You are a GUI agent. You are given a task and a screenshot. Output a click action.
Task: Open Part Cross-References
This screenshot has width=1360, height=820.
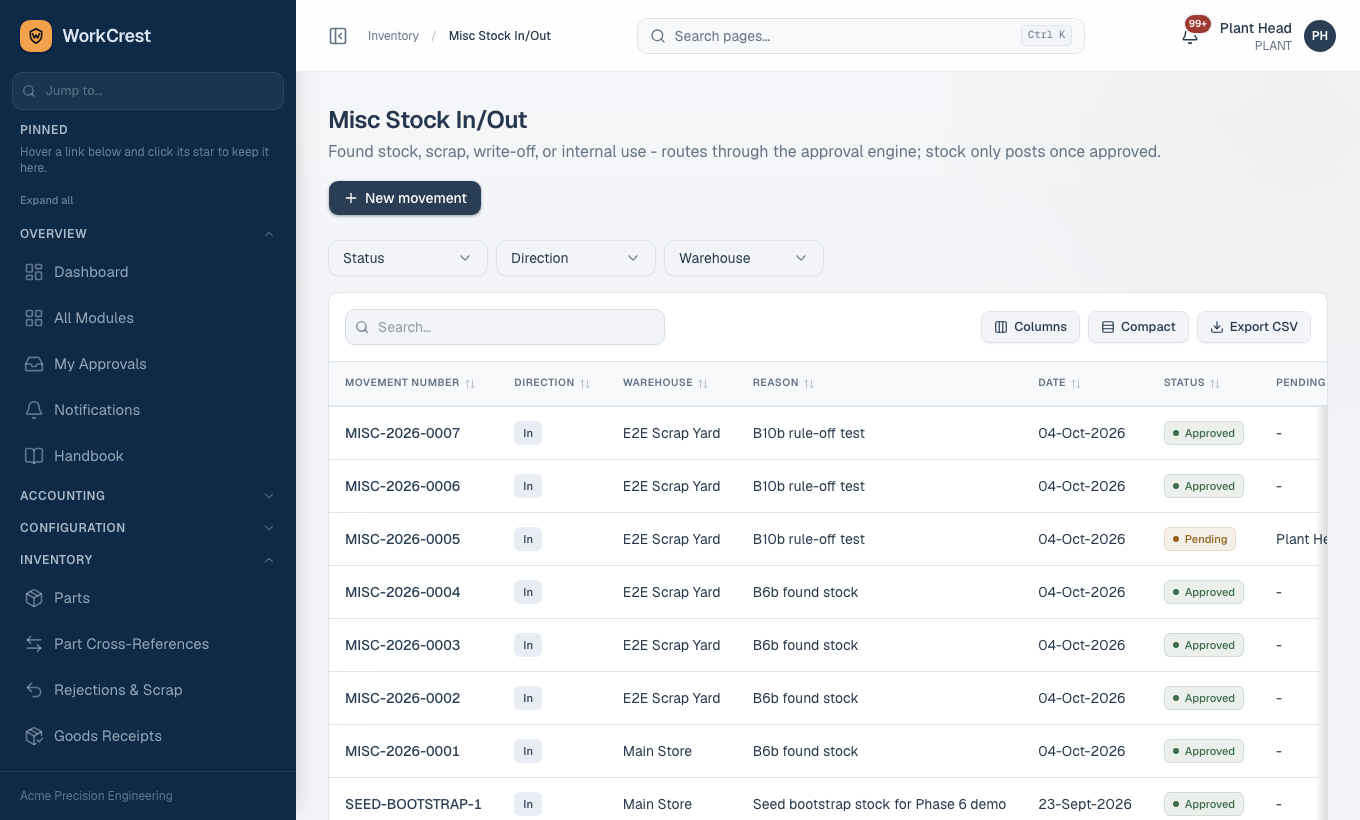[x=148, y=644]
